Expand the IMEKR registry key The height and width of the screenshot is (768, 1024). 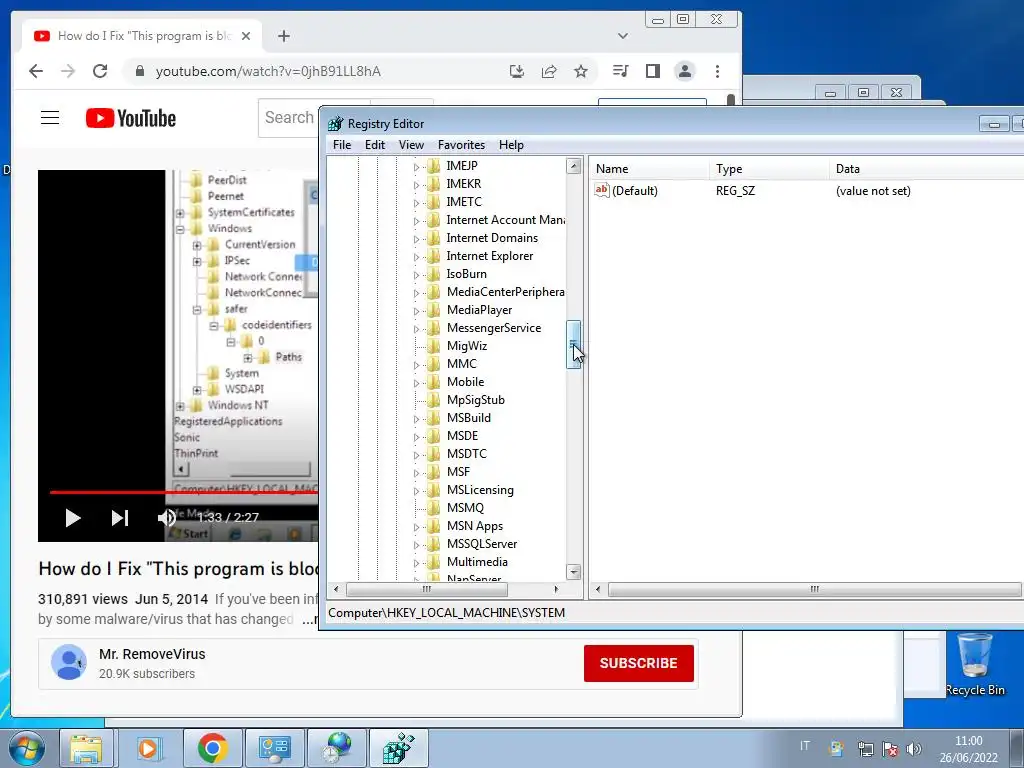pyautogui.click(x=416, y=185)
